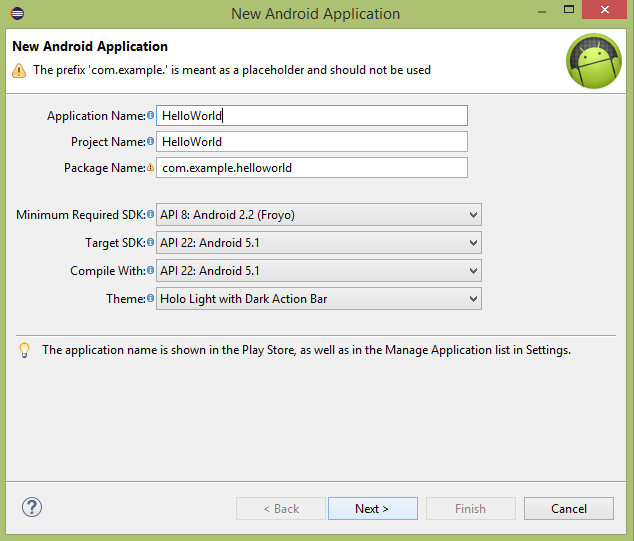Click the Android robot logo

pyautogui.click(x=594, y=61)
